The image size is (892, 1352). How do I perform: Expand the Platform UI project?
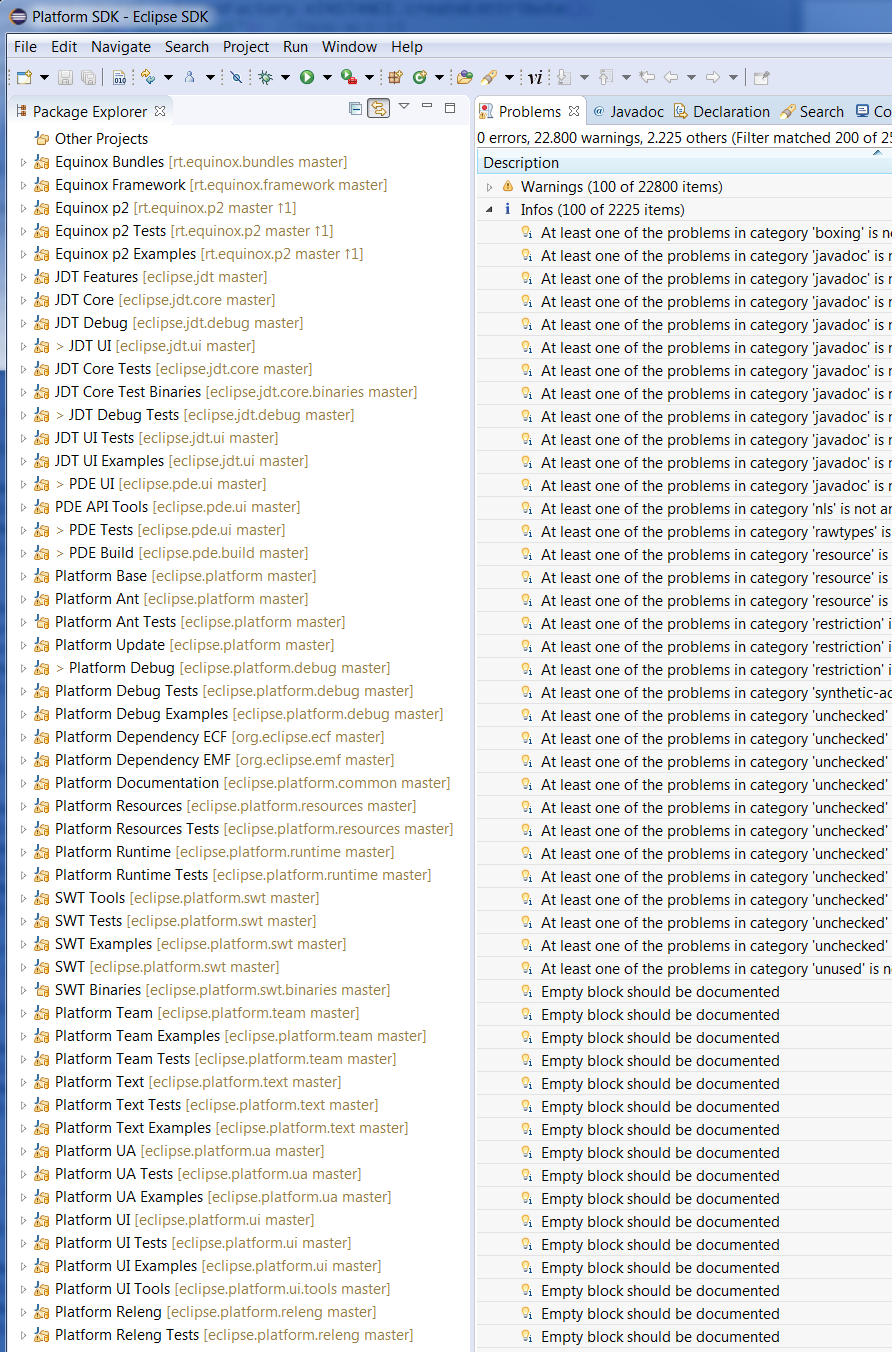tap(25, 1220)
